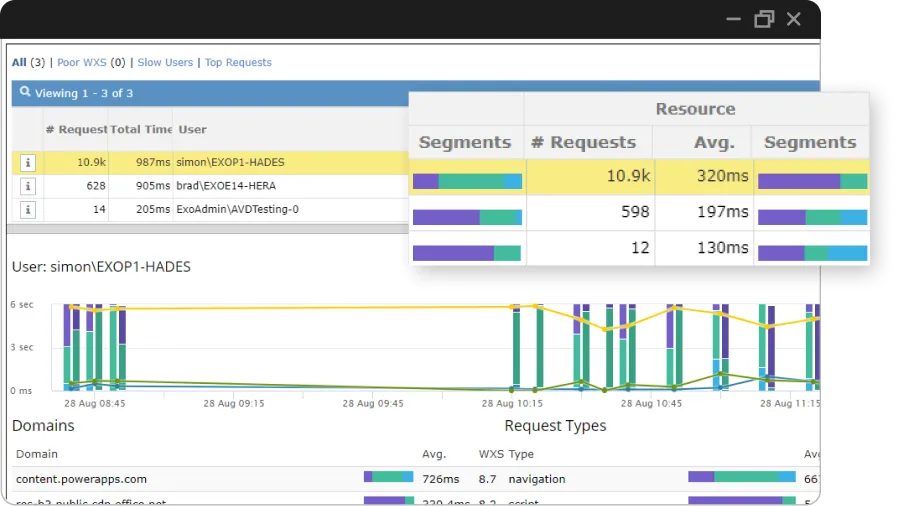The image size is (897, 506).
Task: Select the All filter tab
Action: click(19, 62)
